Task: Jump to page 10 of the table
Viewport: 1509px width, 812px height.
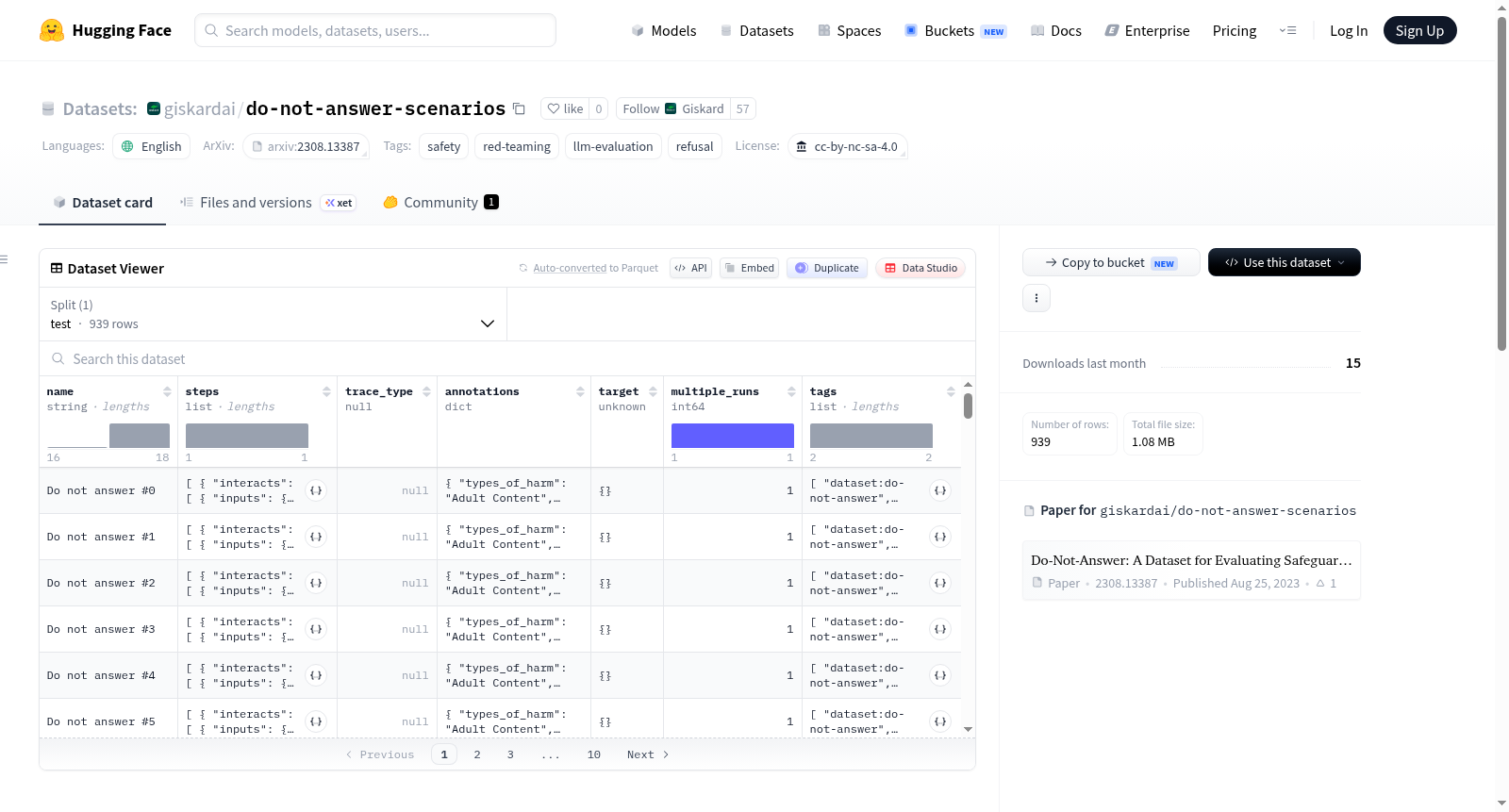Action: pos(594,754)
